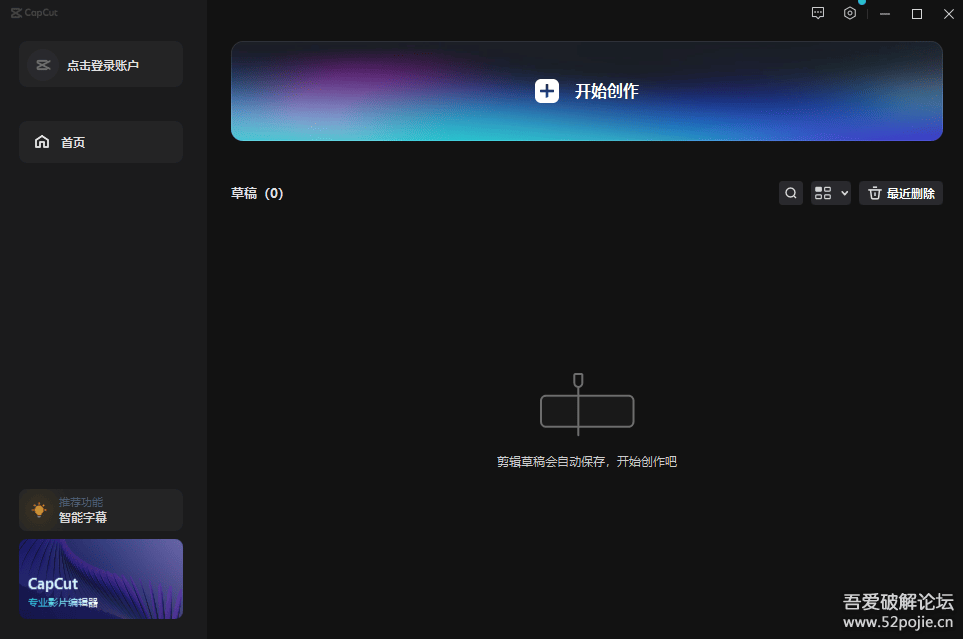Click the CapCut logo in title bar
This screenshot has width=963, height=639.
34,13
